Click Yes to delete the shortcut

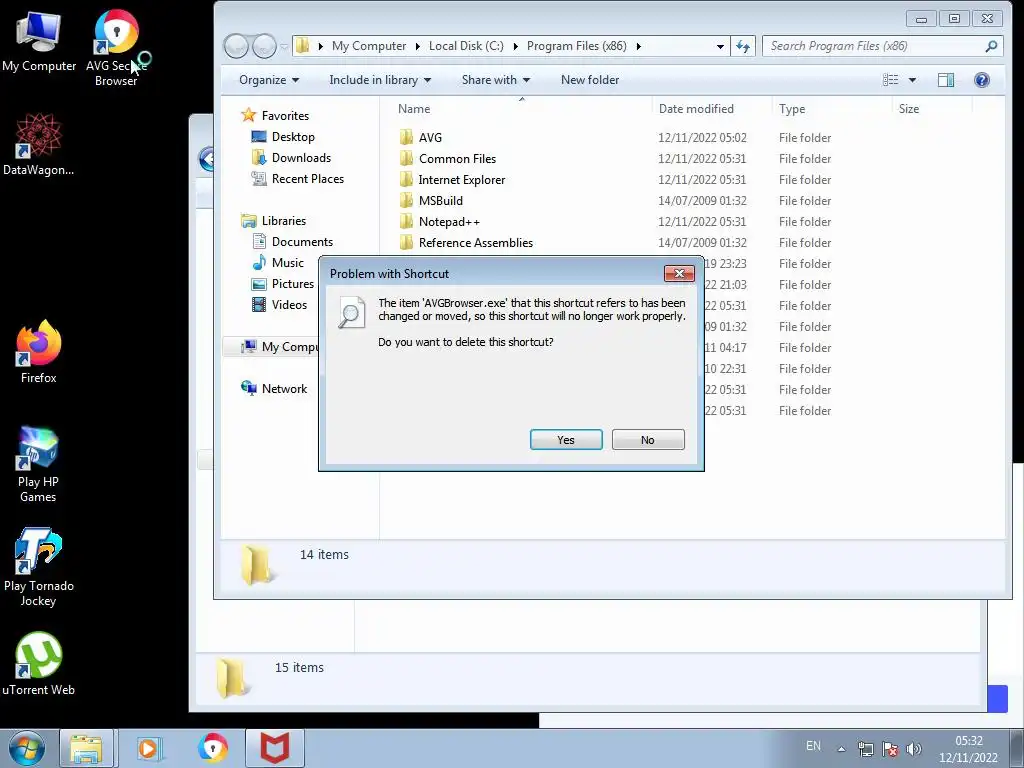click(x=566, y=440)
